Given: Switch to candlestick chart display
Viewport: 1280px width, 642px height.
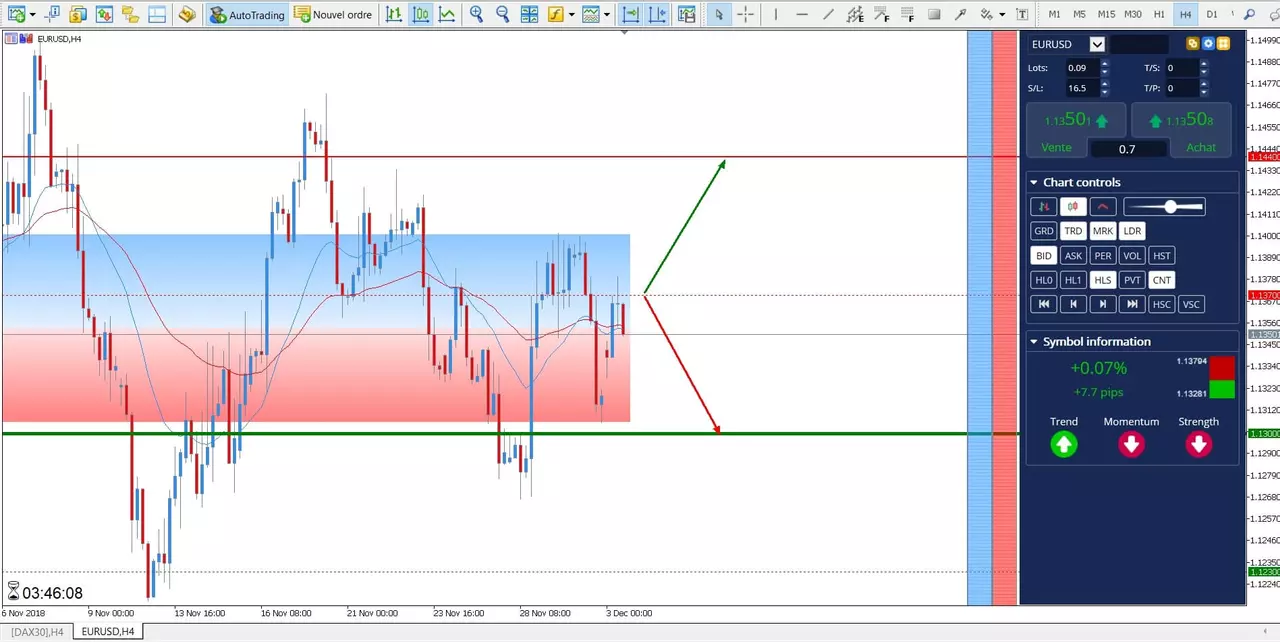Looking at the screenshot, I should click(x=421, y=14).
